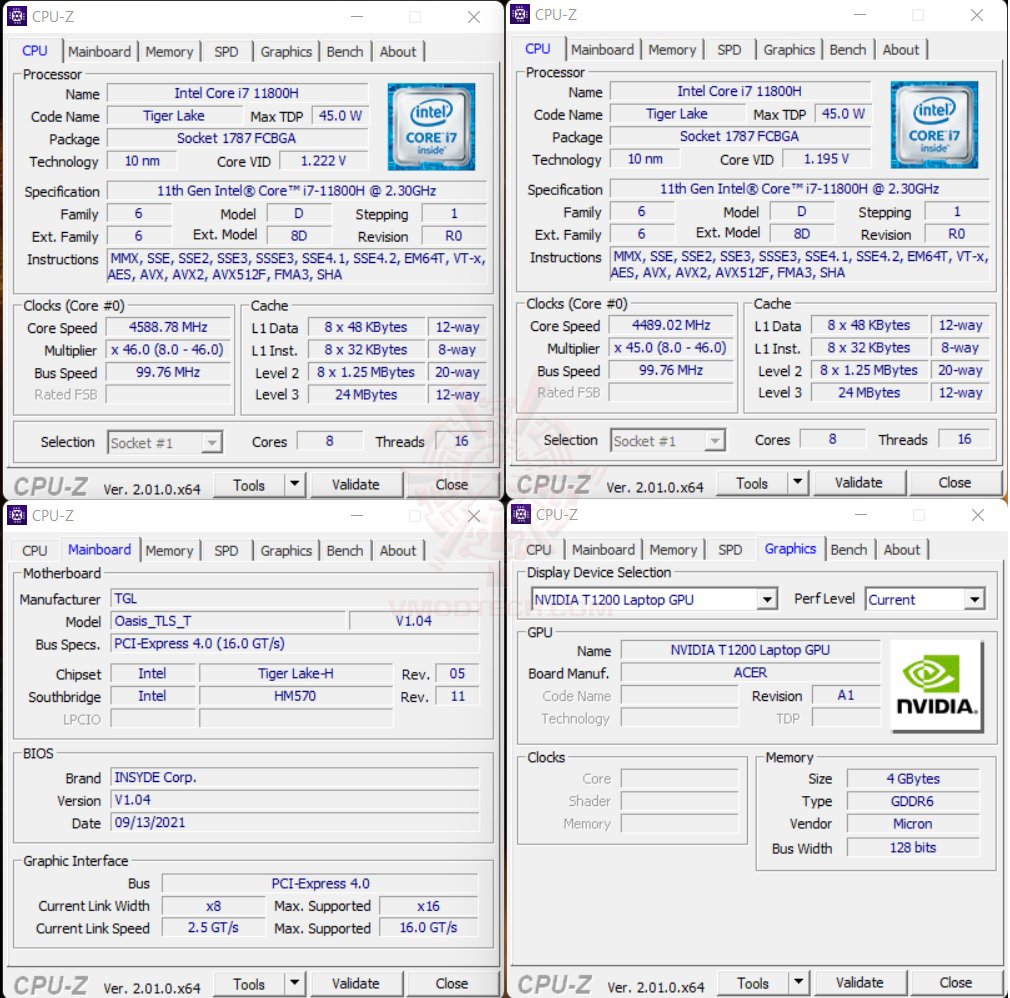Click Validate button in top-right window

[x=859, y=483]
